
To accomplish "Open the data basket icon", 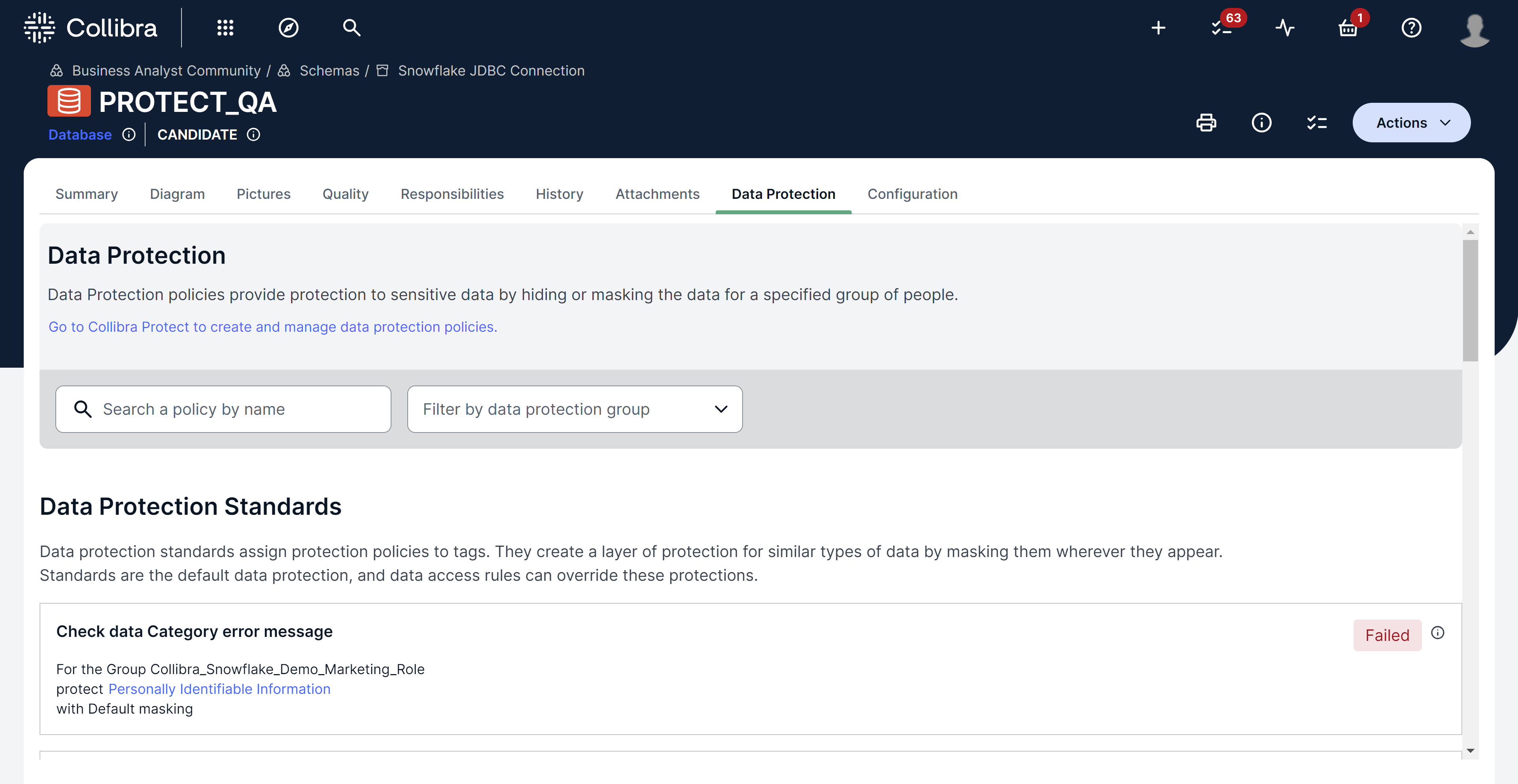I will (x=1348, y=28).
